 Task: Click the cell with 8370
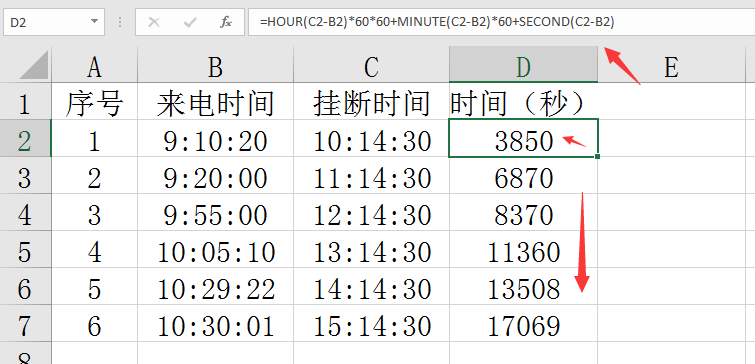click(x=523, y=212)
